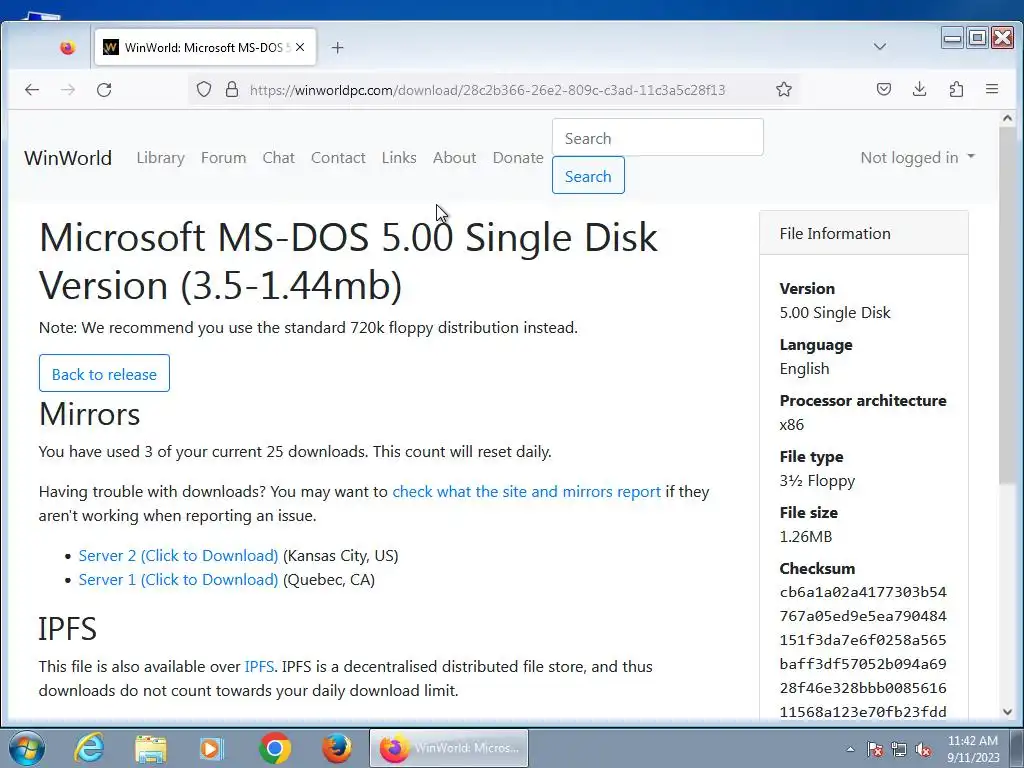
Task: Click the muted volume tray icon
Action: pos(923,749)
